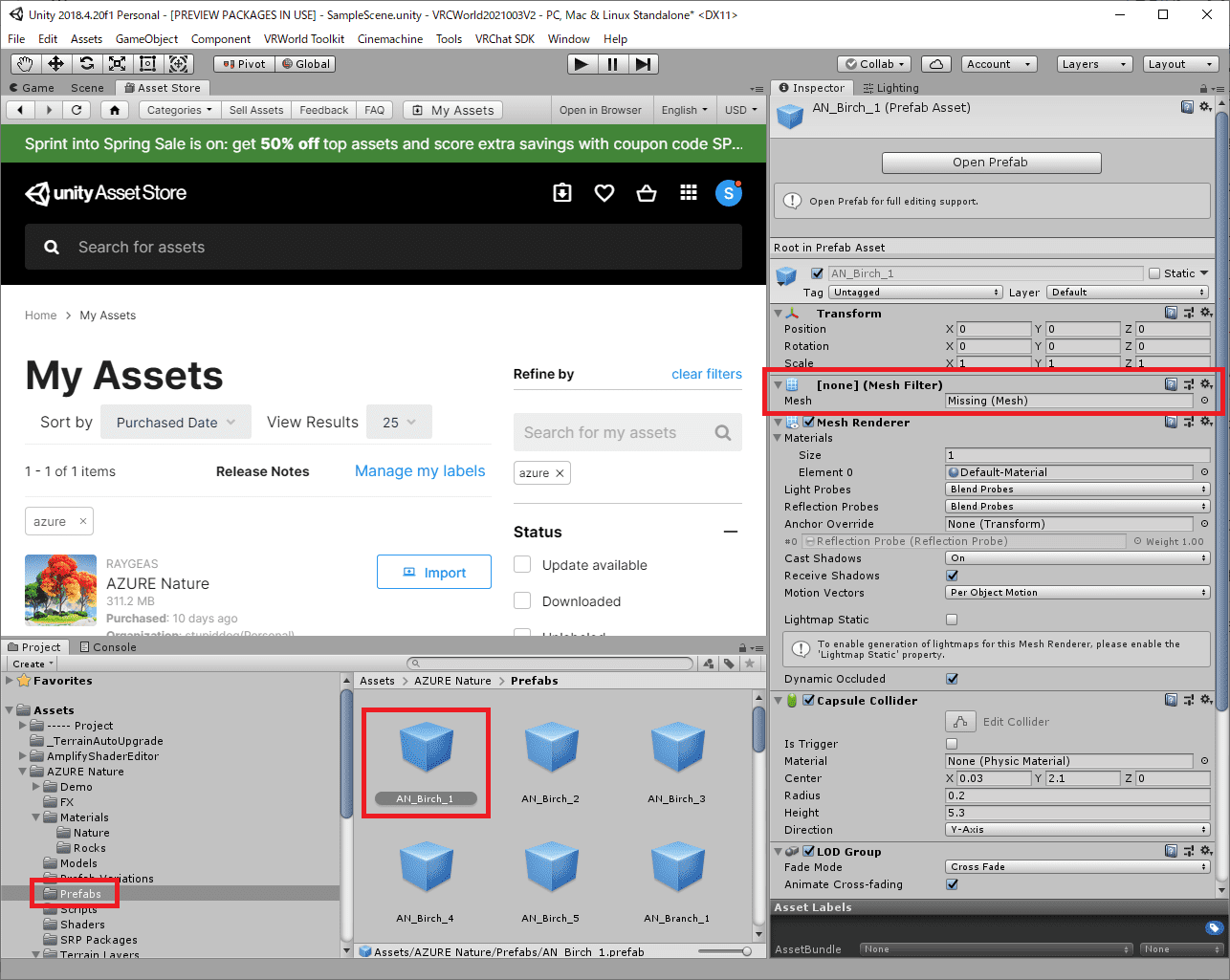Viewport: 1230px width, 980px height.
Task: Toggle the Static checkbox
Action: 1154,273
